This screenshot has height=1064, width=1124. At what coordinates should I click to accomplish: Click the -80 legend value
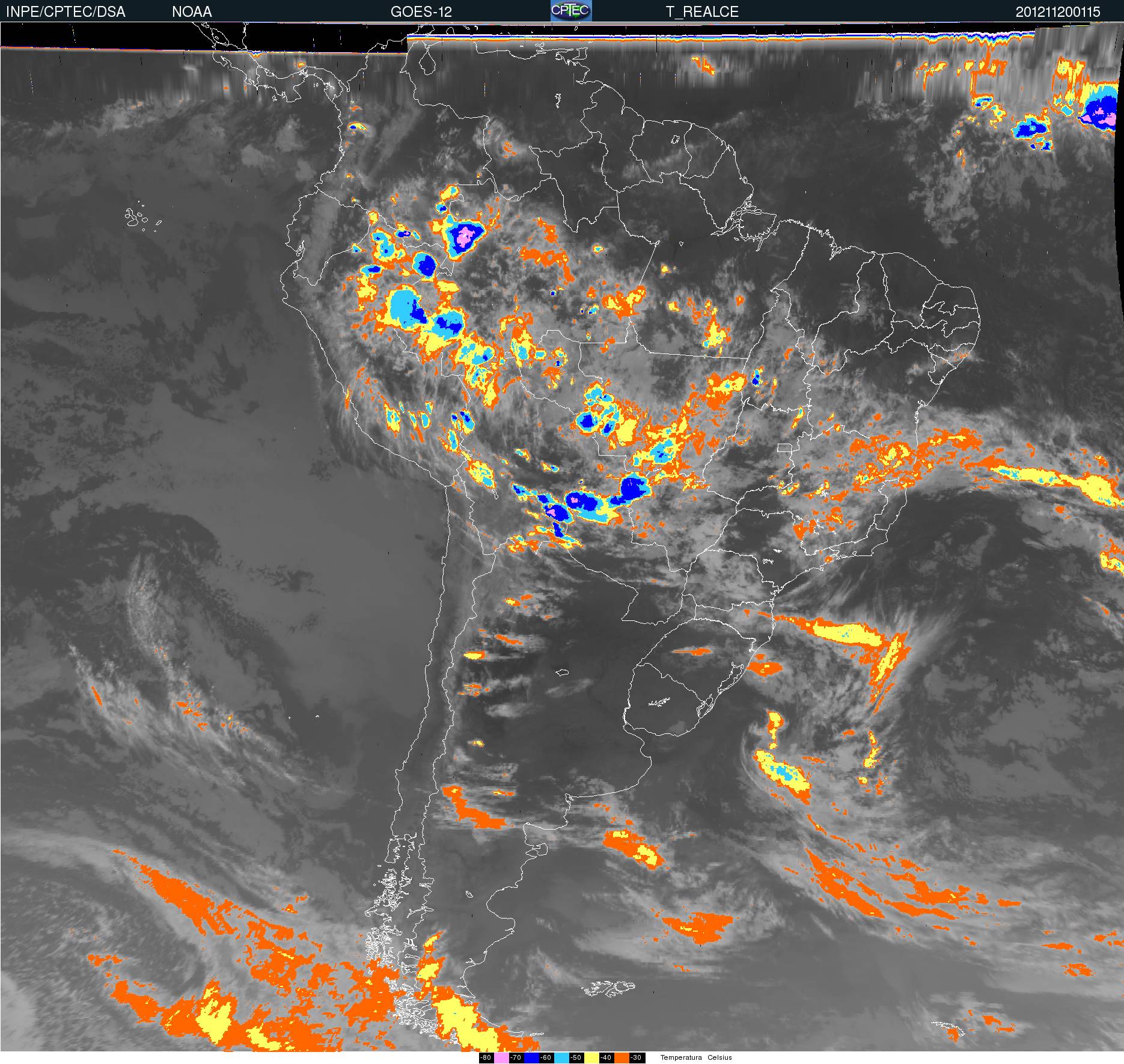[x=486, y=1058]
